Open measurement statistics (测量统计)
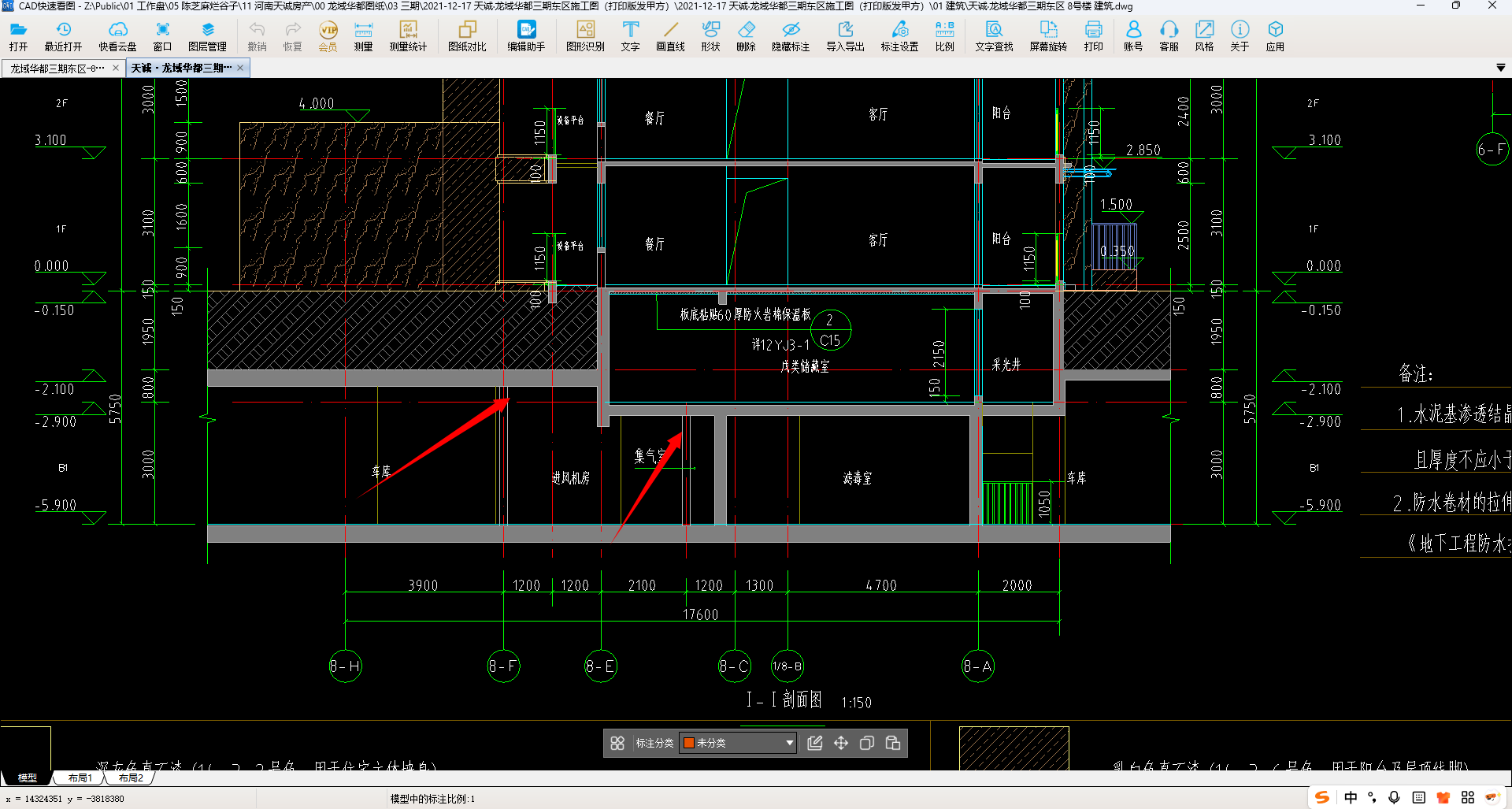 point(408,36)
